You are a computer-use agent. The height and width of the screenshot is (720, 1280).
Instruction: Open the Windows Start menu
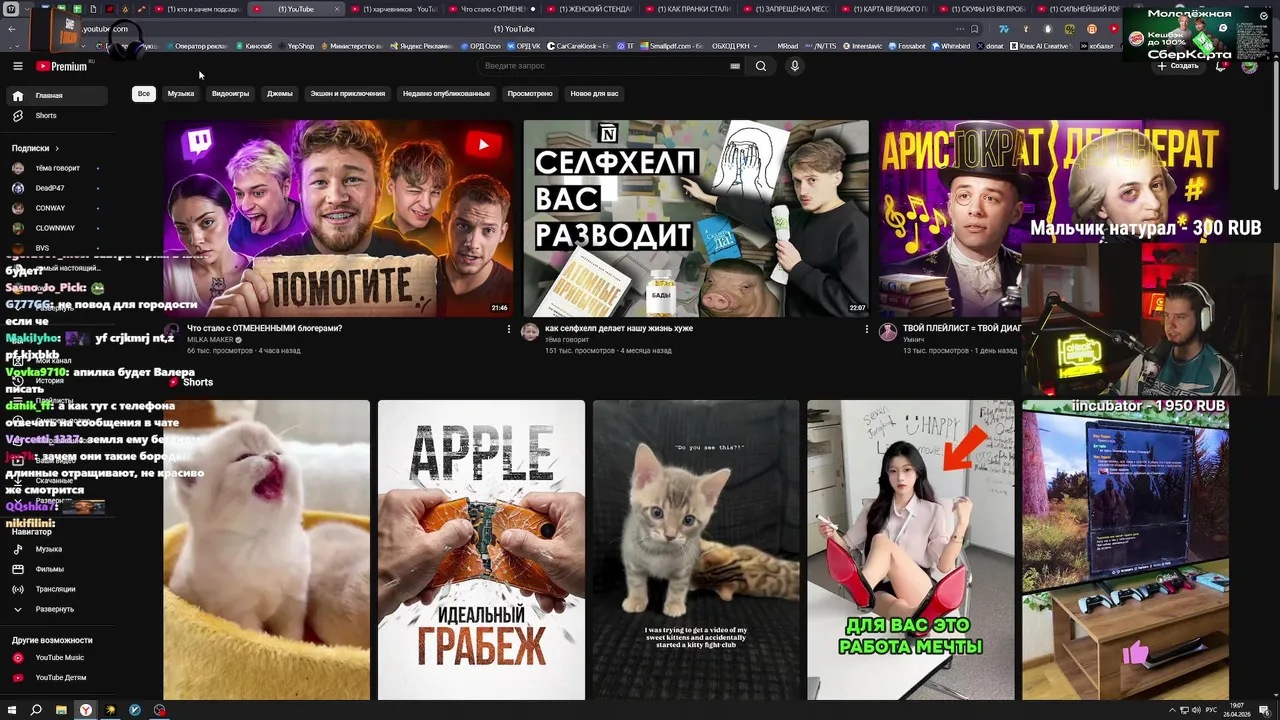(12, 710)
